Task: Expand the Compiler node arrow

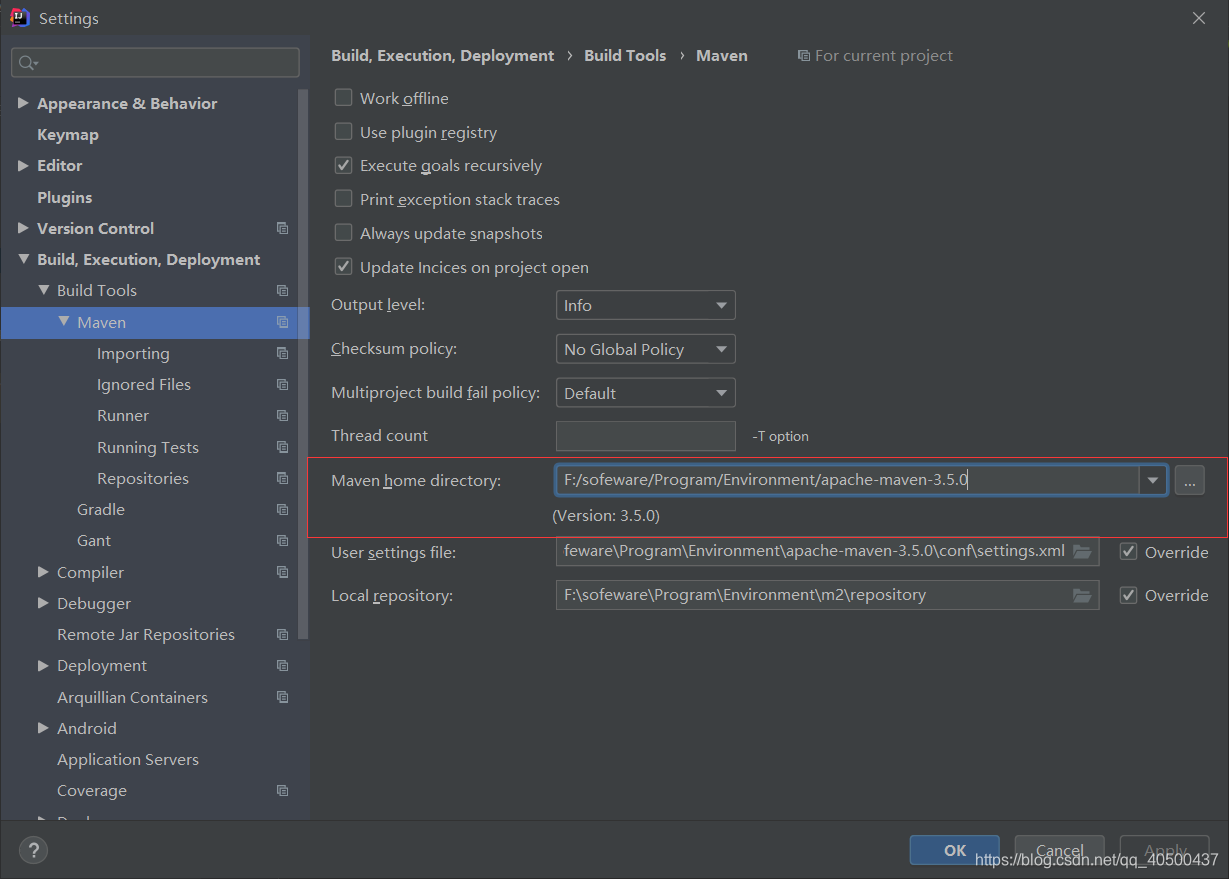Action: [43, 572]
